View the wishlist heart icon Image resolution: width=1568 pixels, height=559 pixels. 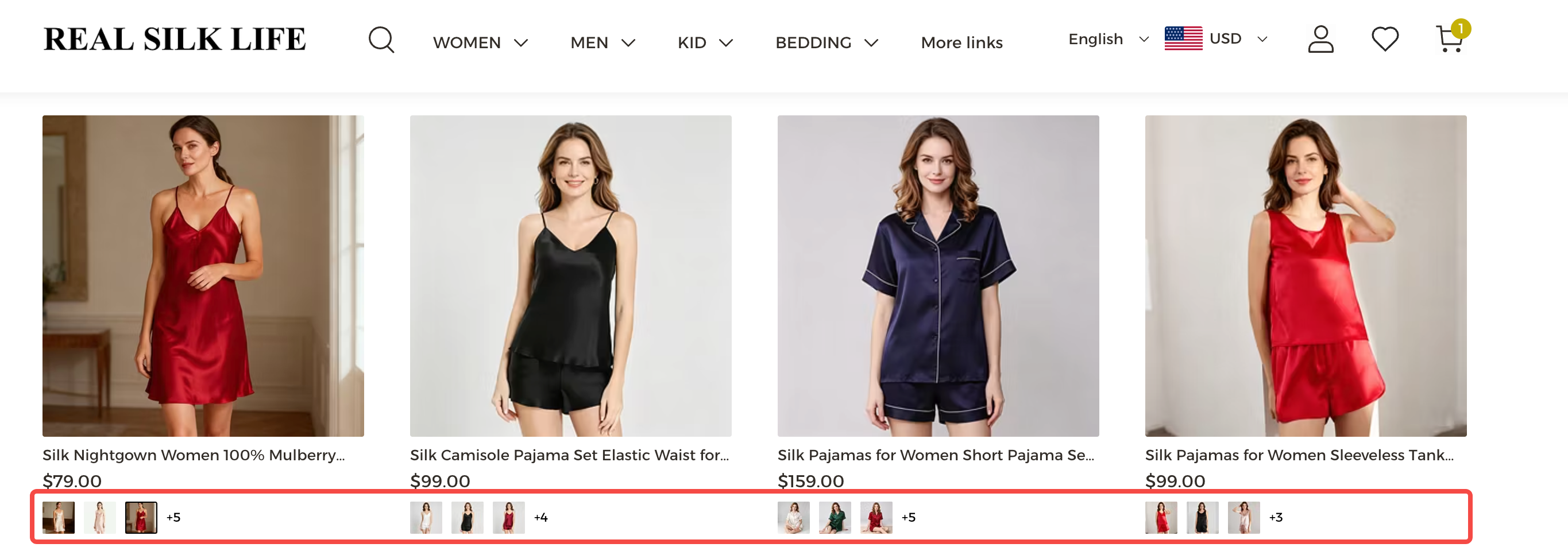point(1385,40)
